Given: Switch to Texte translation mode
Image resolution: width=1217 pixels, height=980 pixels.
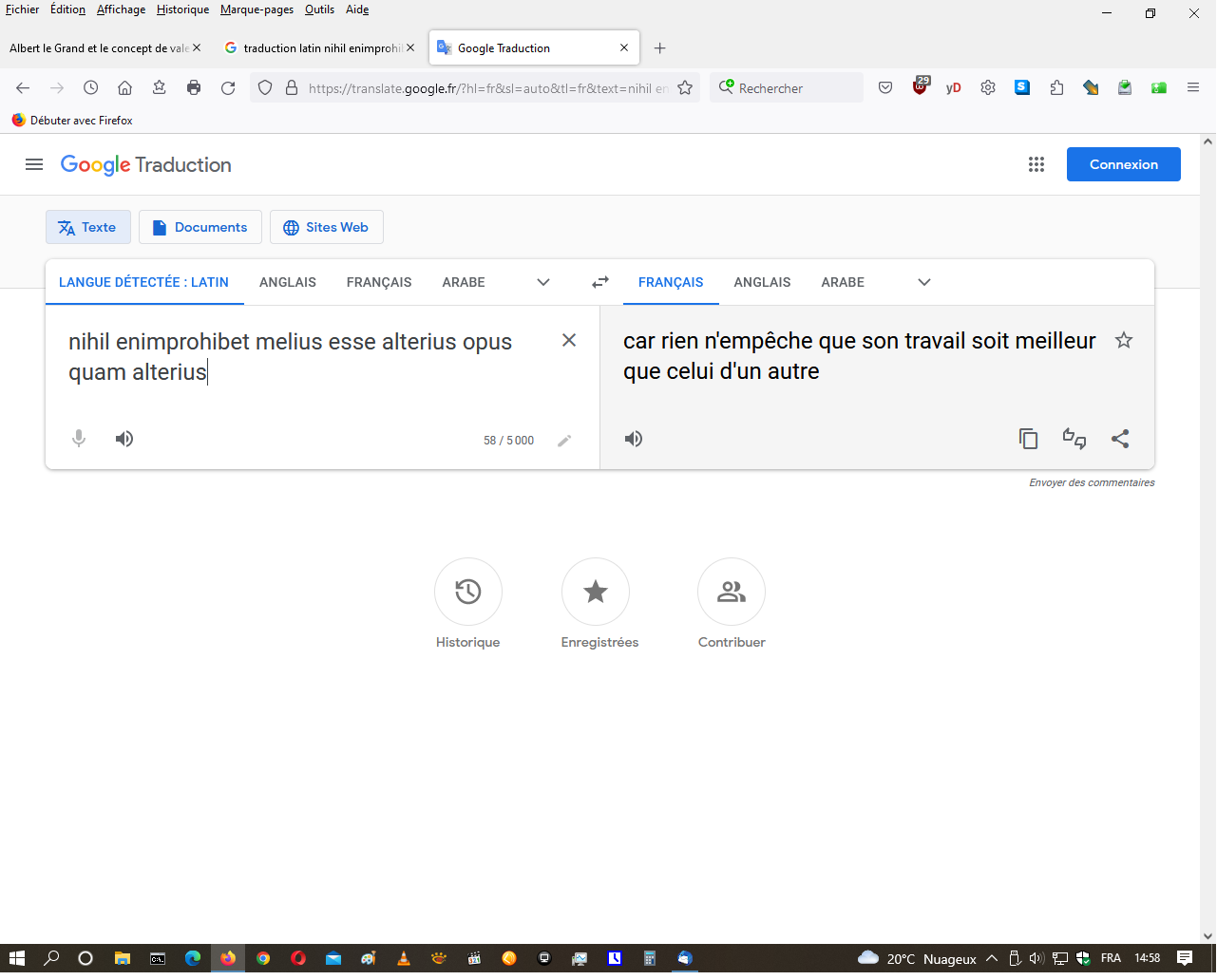Looking at the screenshot, I should tap(88, 227).
